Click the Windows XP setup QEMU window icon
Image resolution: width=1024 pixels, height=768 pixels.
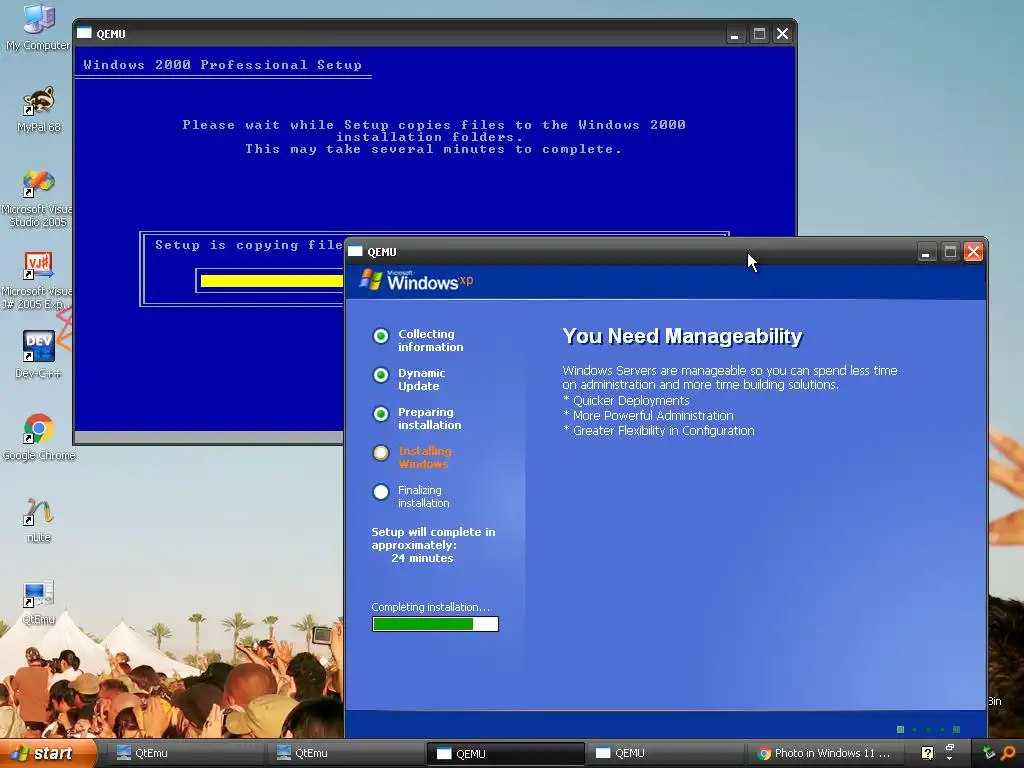point(355,251)
